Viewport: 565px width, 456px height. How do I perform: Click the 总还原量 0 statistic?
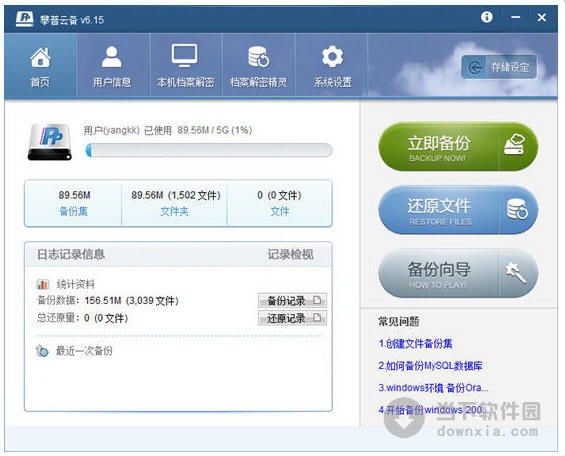(x=83, y=318)
